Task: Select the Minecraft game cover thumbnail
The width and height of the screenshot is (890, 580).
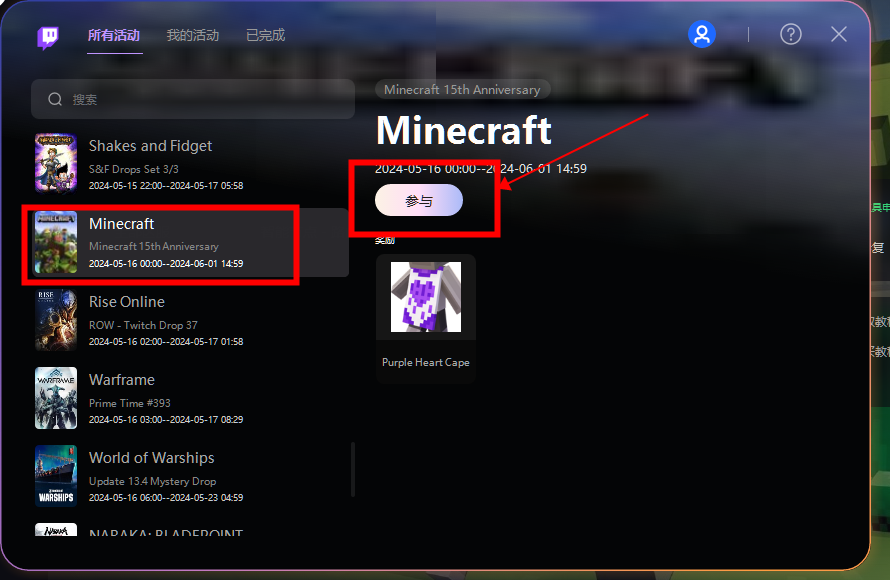Action: coord(56,242)
